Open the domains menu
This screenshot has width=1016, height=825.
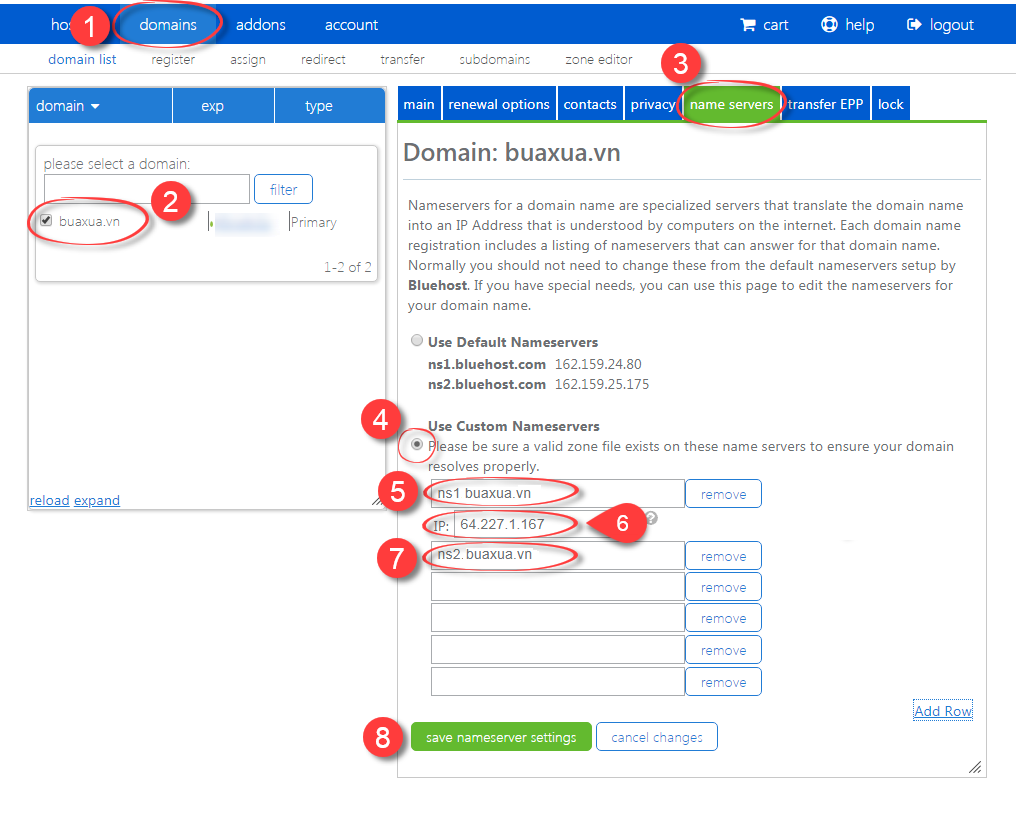tap(168, 25)
